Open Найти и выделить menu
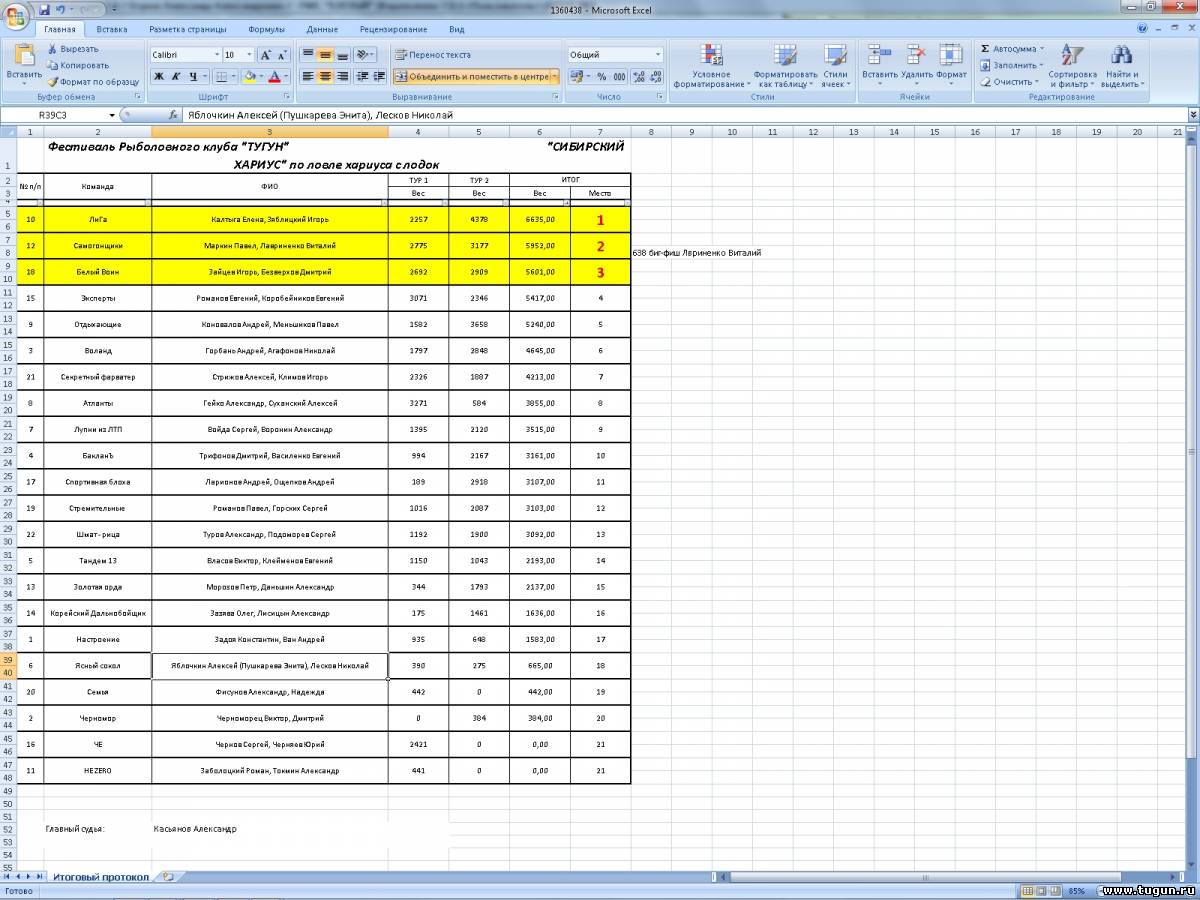This screenshot has width=1200, height=900. click(x=1121, y=66)
